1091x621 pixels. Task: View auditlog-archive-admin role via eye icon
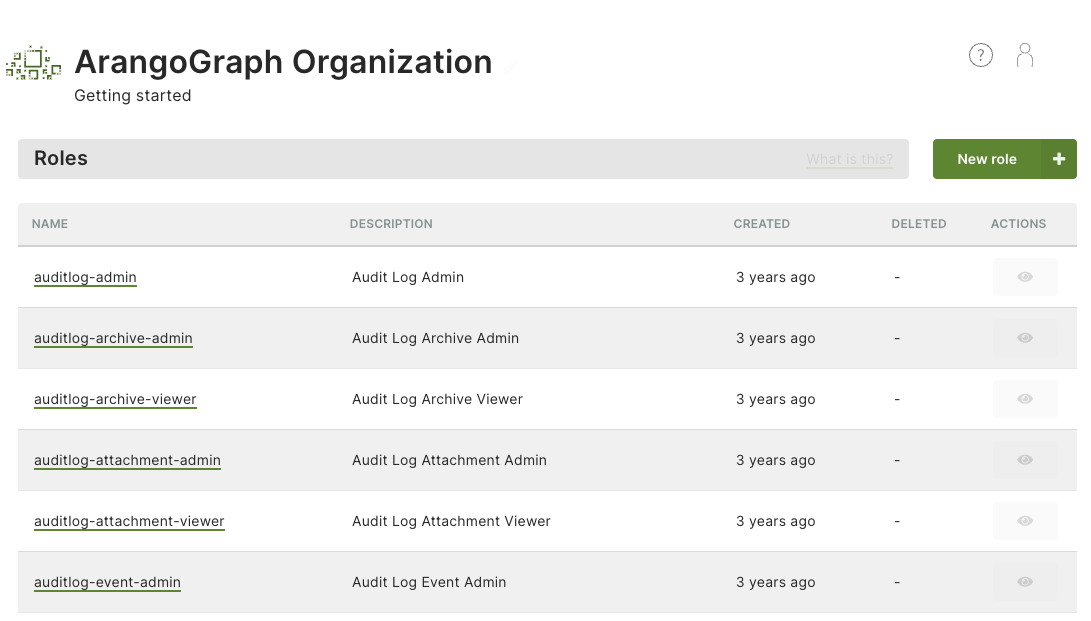(x=1025, y=338)
